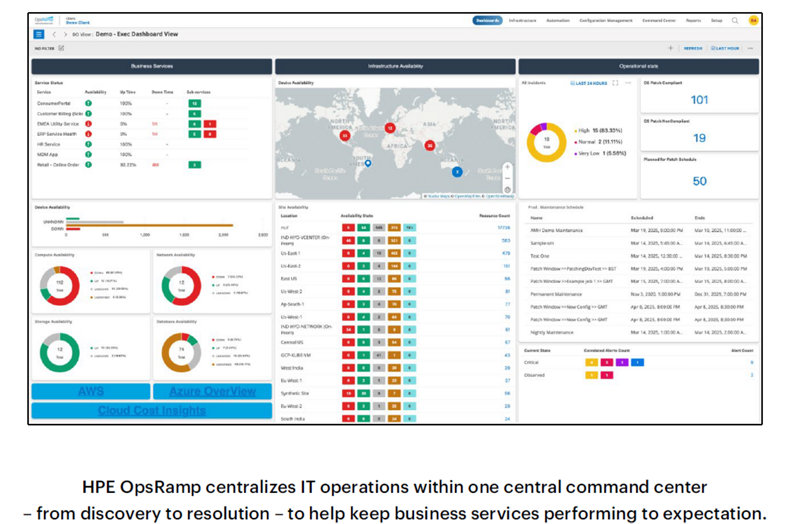Open the Cloud Cost Insights link

pyautogui.click(x=152, y=410)
